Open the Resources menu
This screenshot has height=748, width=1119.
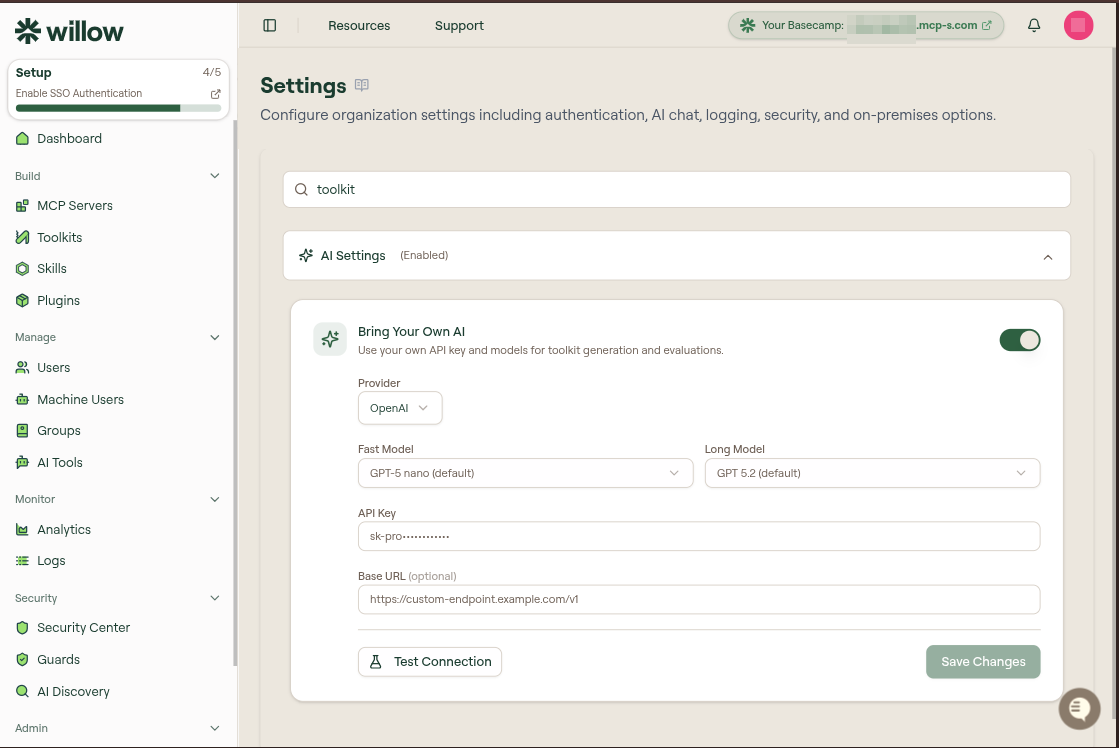[x=359, y=26]
